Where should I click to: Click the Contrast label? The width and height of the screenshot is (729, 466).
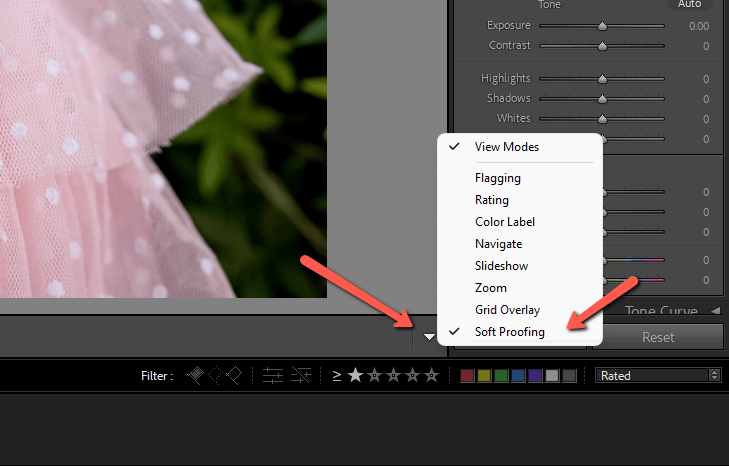tap(510, 45)
